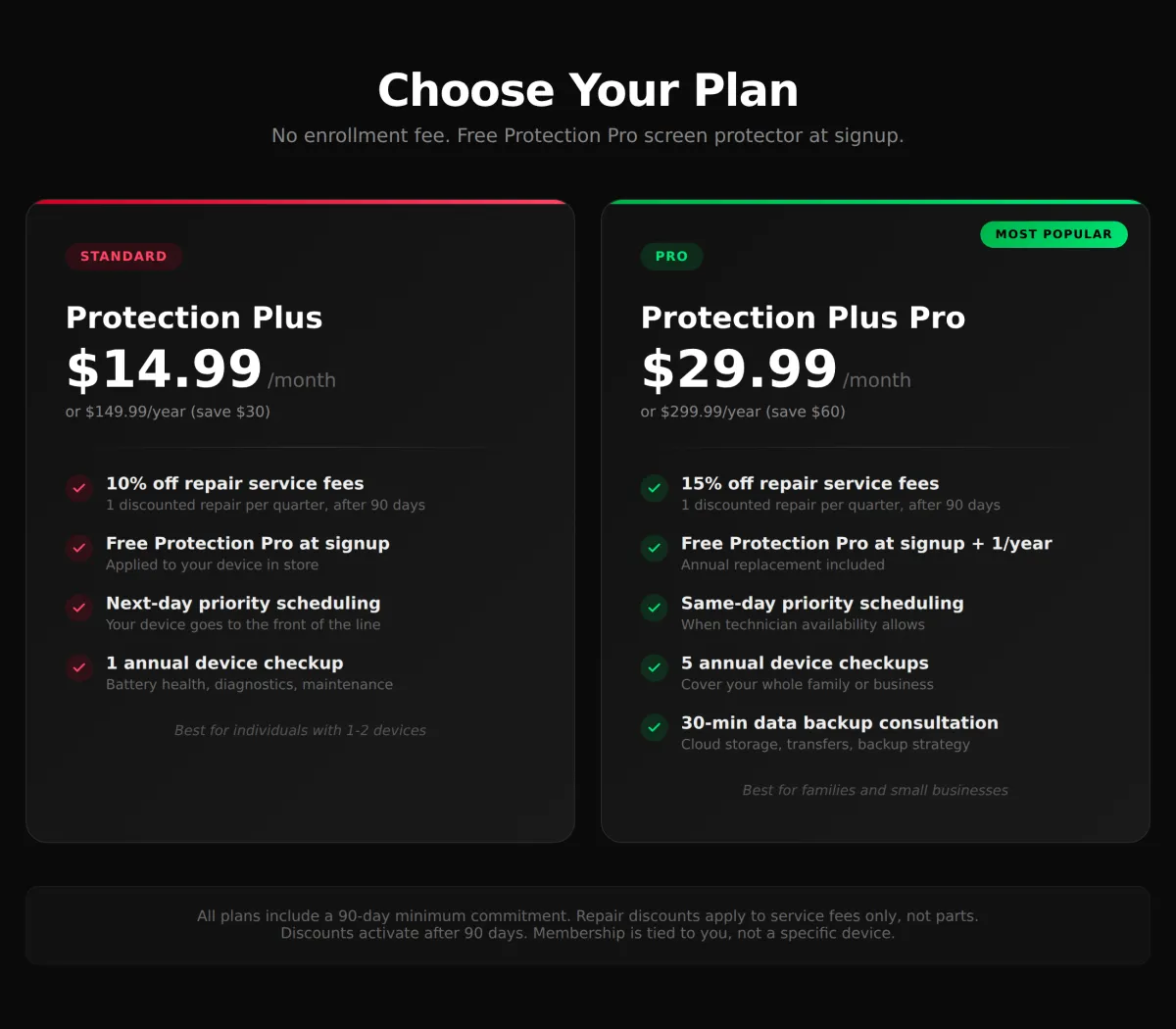Click the green checkmark for Free Protection Pro + 1/year
Image resolution: width=1176 pixels, height=1029 pixels.
pos(655,548)
